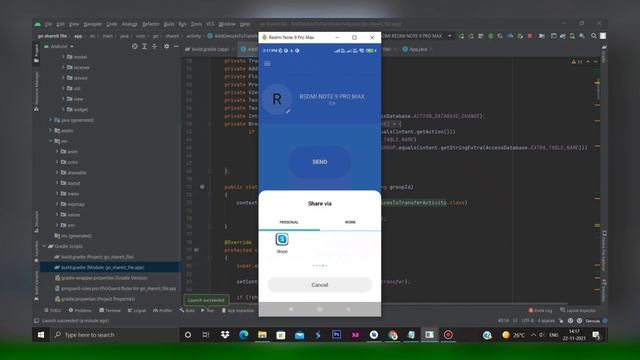The width and height of the screenshot is (640, 360).
Task: Click the red Stop icon in the toolbar
Action: (530, 36)
